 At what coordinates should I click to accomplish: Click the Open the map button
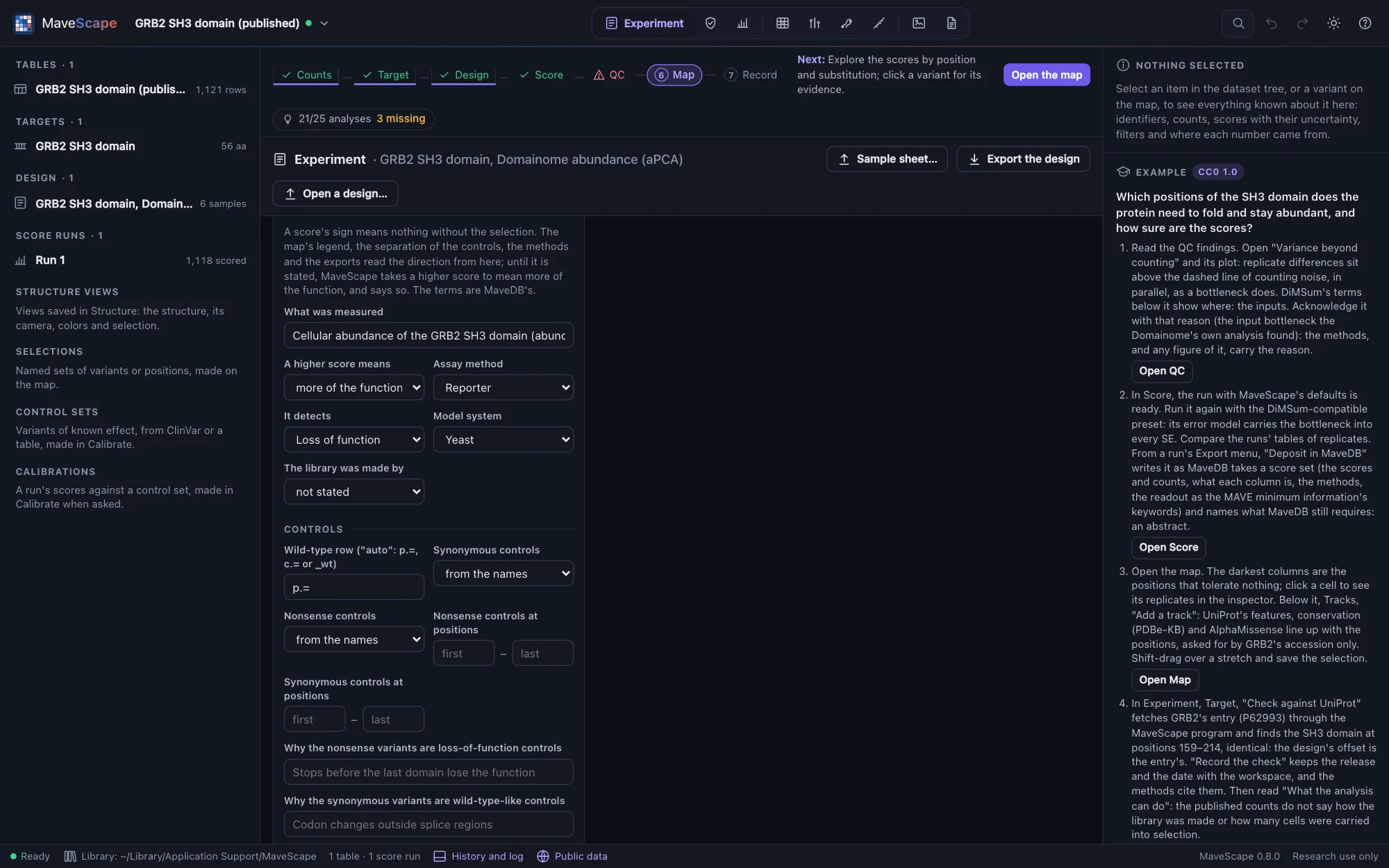(x=1047, y=75)
